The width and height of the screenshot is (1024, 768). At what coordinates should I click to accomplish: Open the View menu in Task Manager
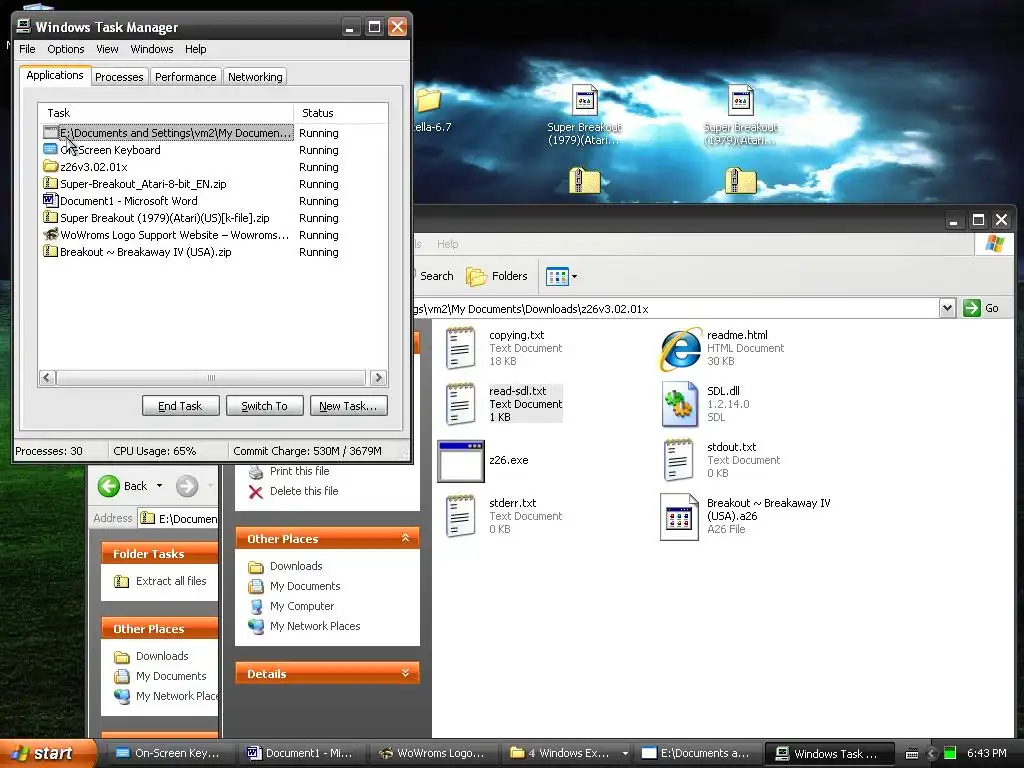[107, 49]
